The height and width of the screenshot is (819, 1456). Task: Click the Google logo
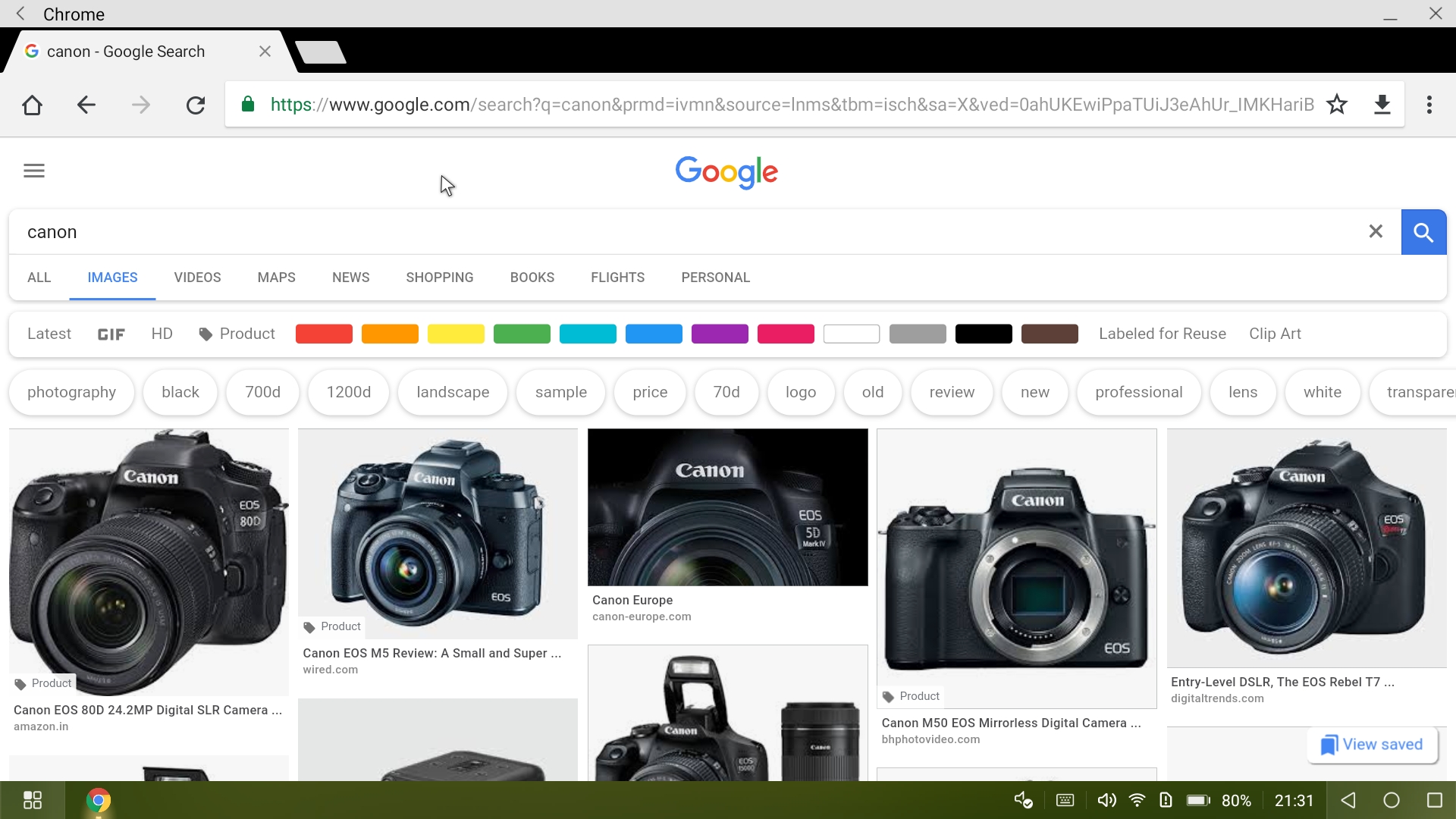pyautogui.click(x=726, y=172)
